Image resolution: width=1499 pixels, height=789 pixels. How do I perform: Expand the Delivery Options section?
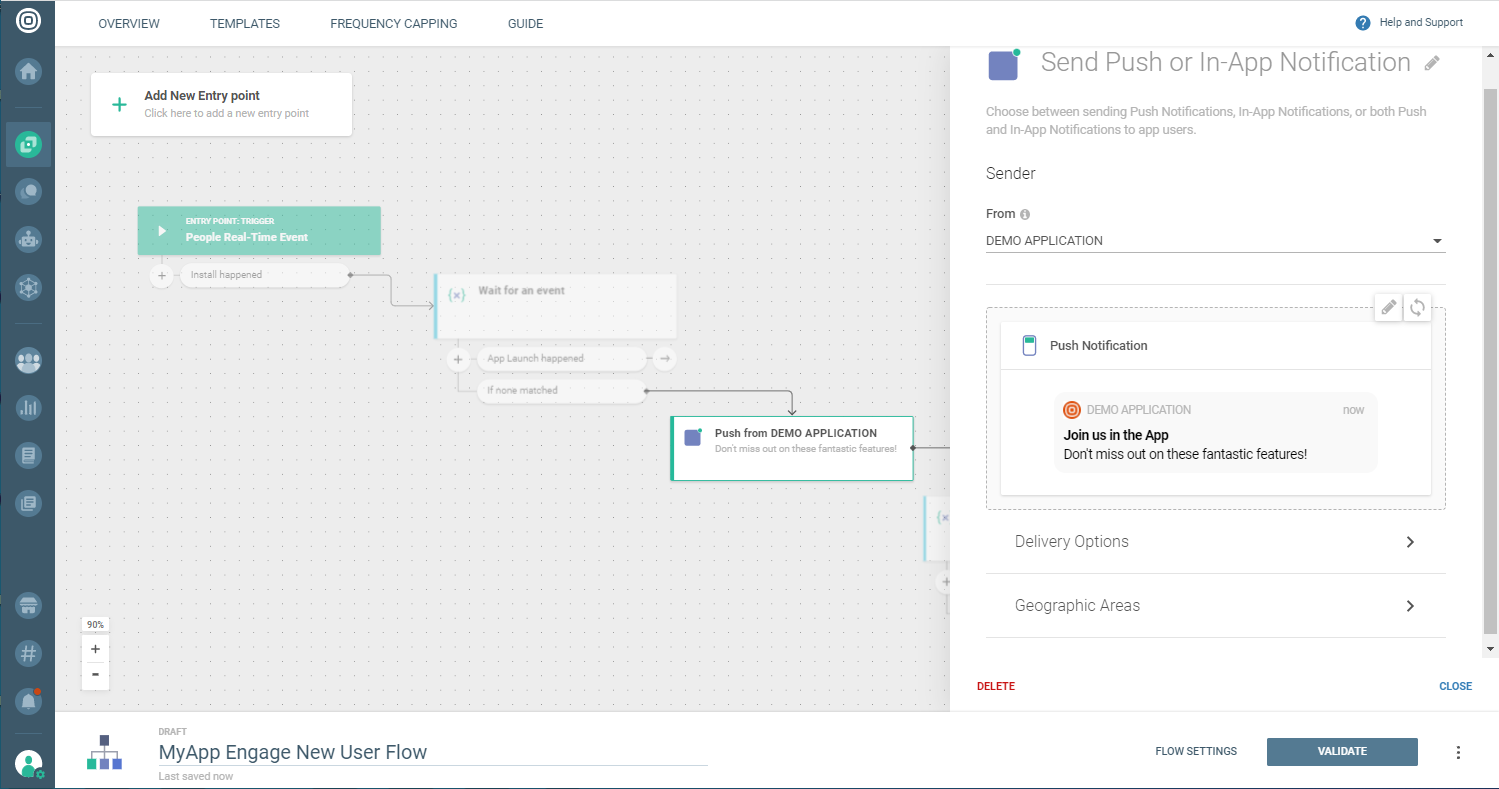click(1215, 542)
